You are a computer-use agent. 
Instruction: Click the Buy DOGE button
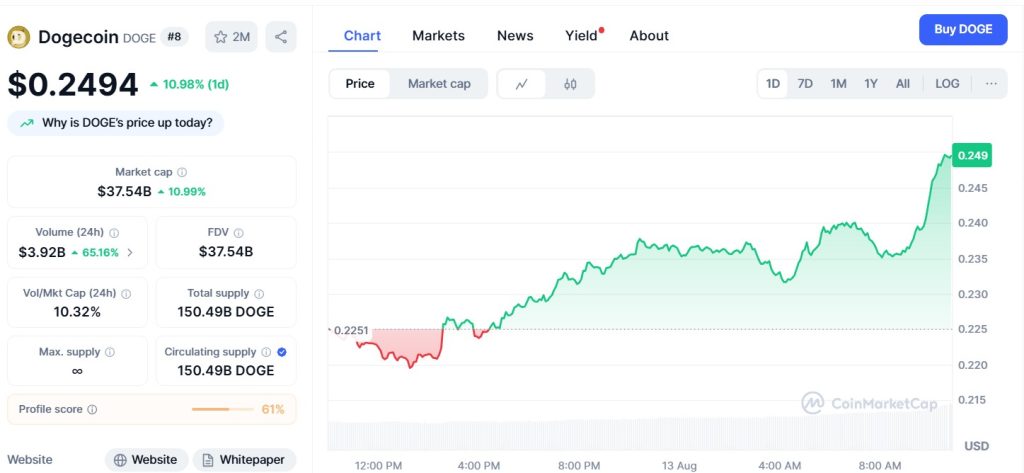click(x=963, y=30)
